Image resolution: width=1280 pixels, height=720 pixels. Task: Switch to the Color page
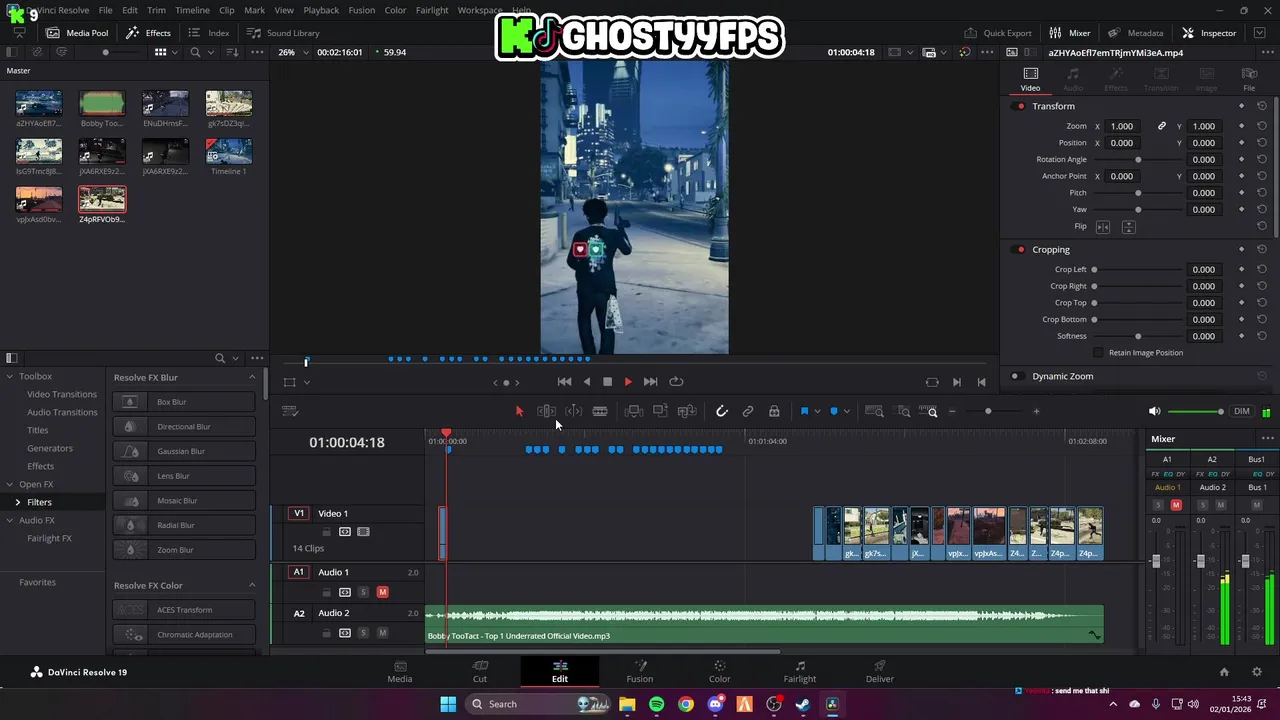pos(719,671)
